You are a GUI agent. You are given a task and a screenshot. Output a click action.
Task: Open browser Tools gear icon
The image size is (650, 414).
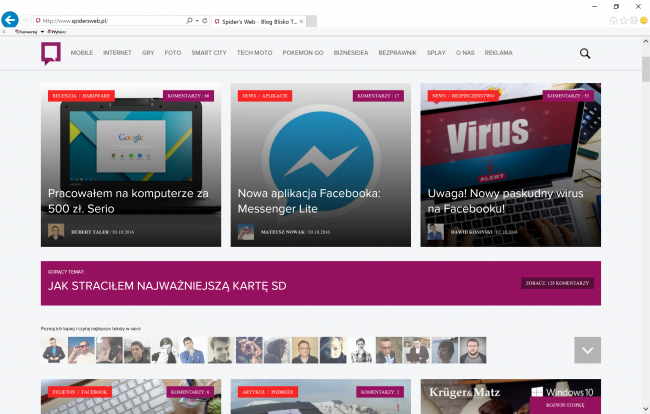[634, 20]
